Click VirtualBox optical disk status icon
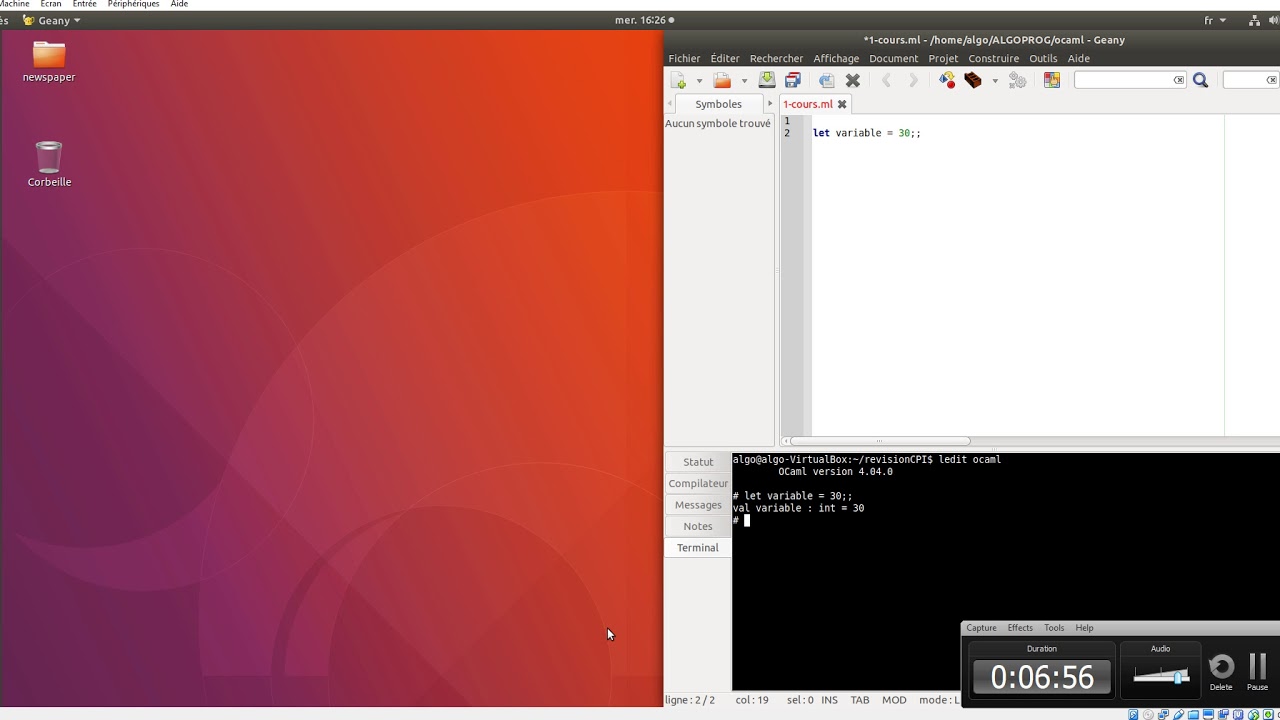This screenshot has height=720, width=1280. [1147, 714]
